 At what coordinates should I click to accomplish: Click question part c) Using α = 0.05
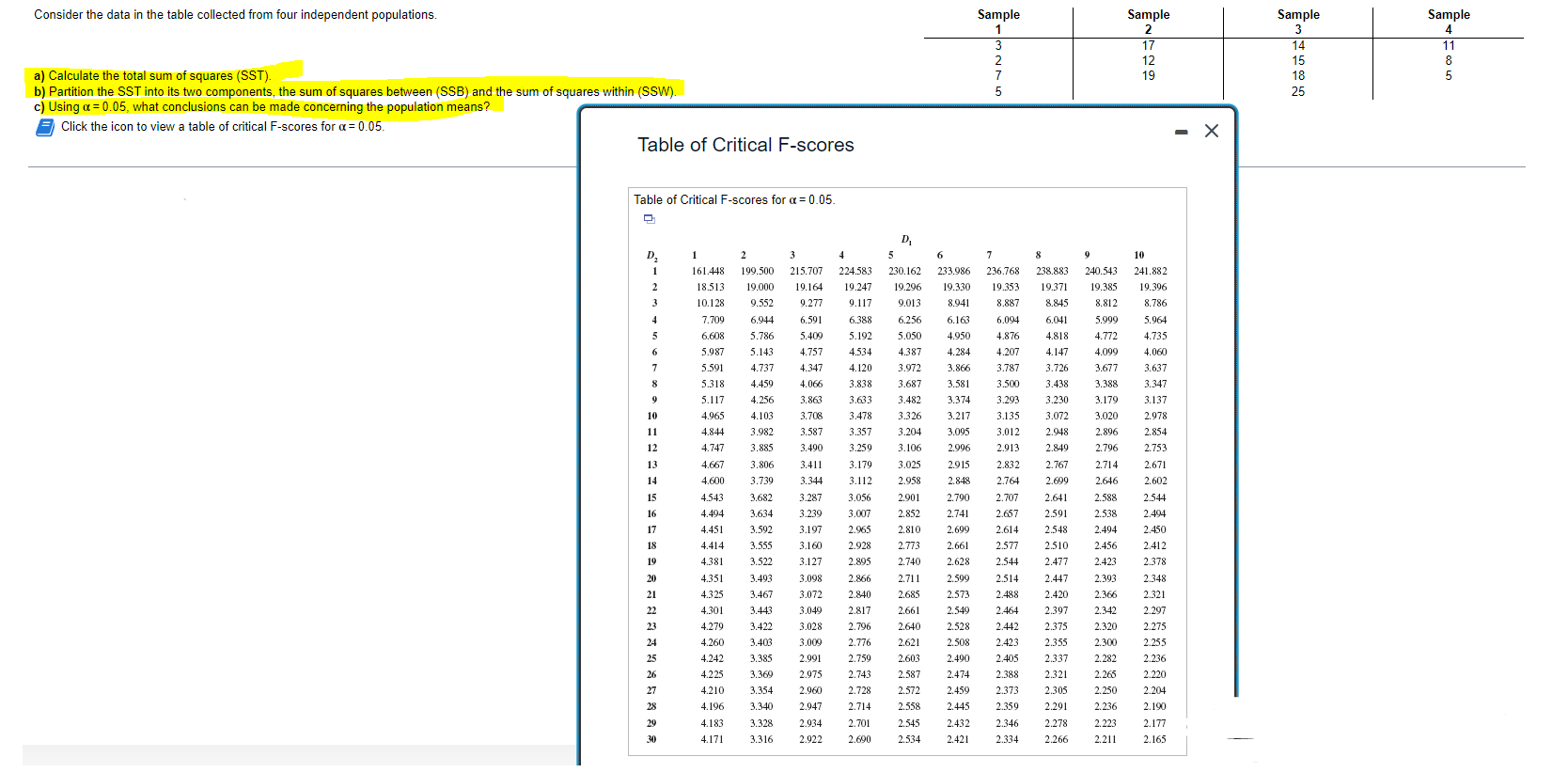click(x=262, y=106)
